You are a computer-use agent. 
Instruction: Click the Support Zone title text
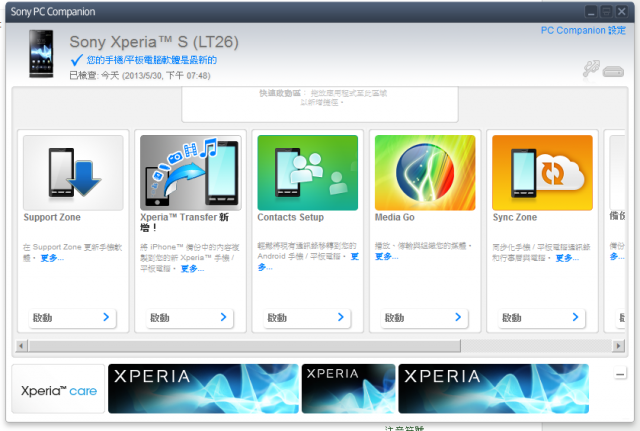coord(52,218)
